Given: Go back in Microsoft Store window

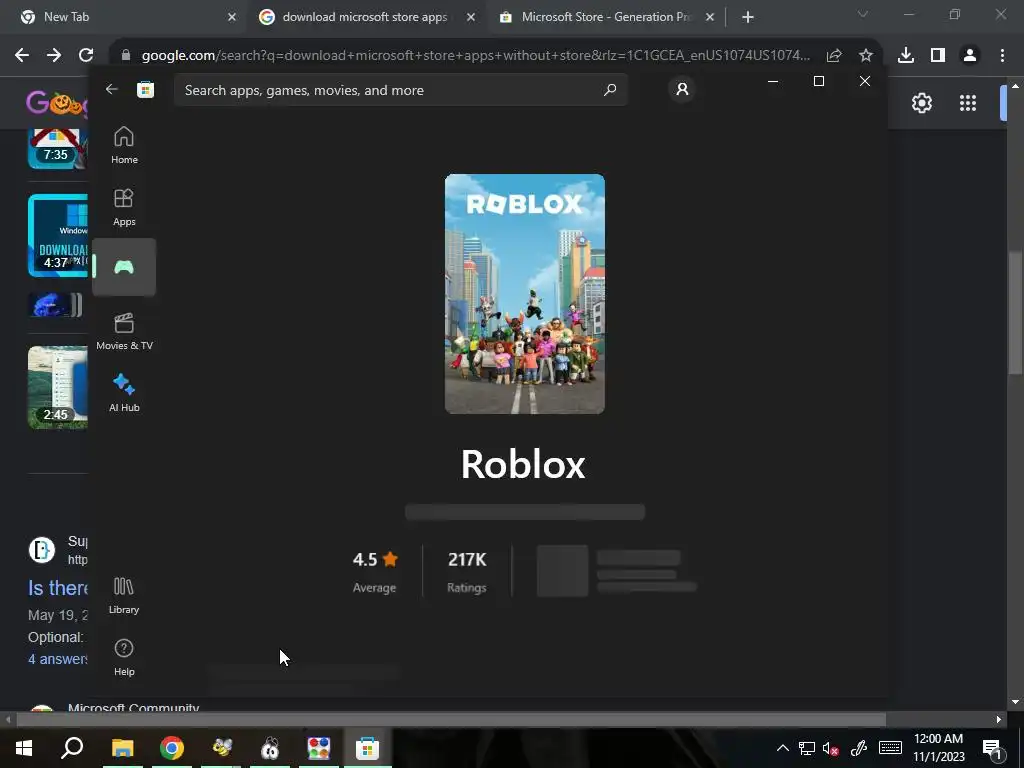Looking at the screenshot, I should coord(112,89).
